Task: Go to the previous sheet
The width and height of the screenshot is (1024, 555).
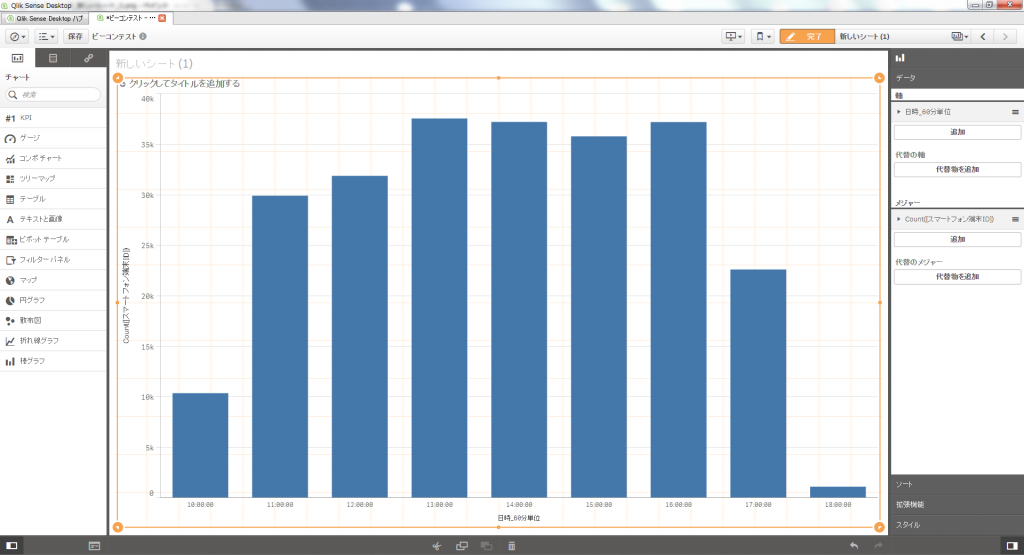Action: coord(983,36)
